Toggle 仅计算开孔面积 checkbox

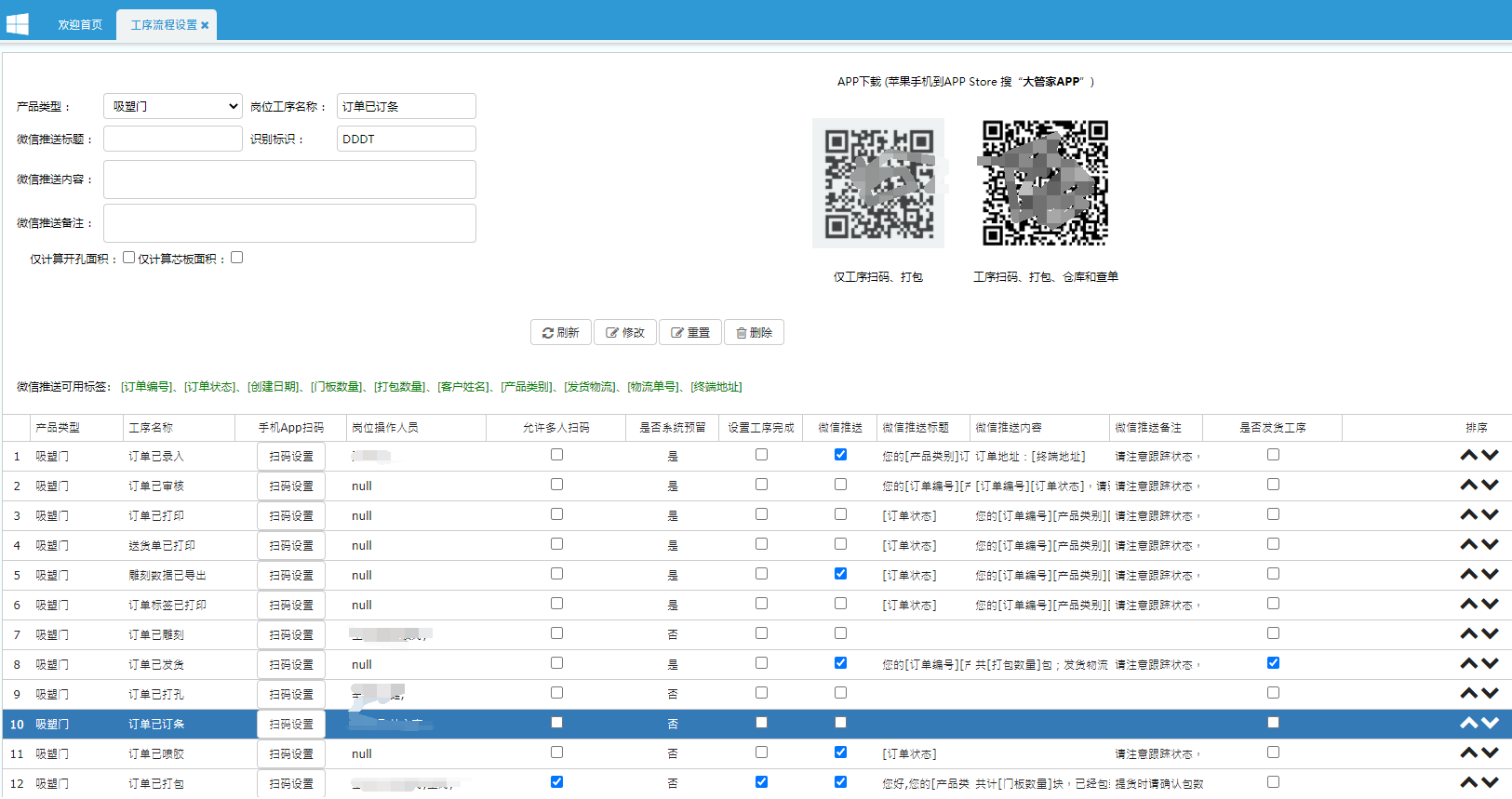coord(128,258)
